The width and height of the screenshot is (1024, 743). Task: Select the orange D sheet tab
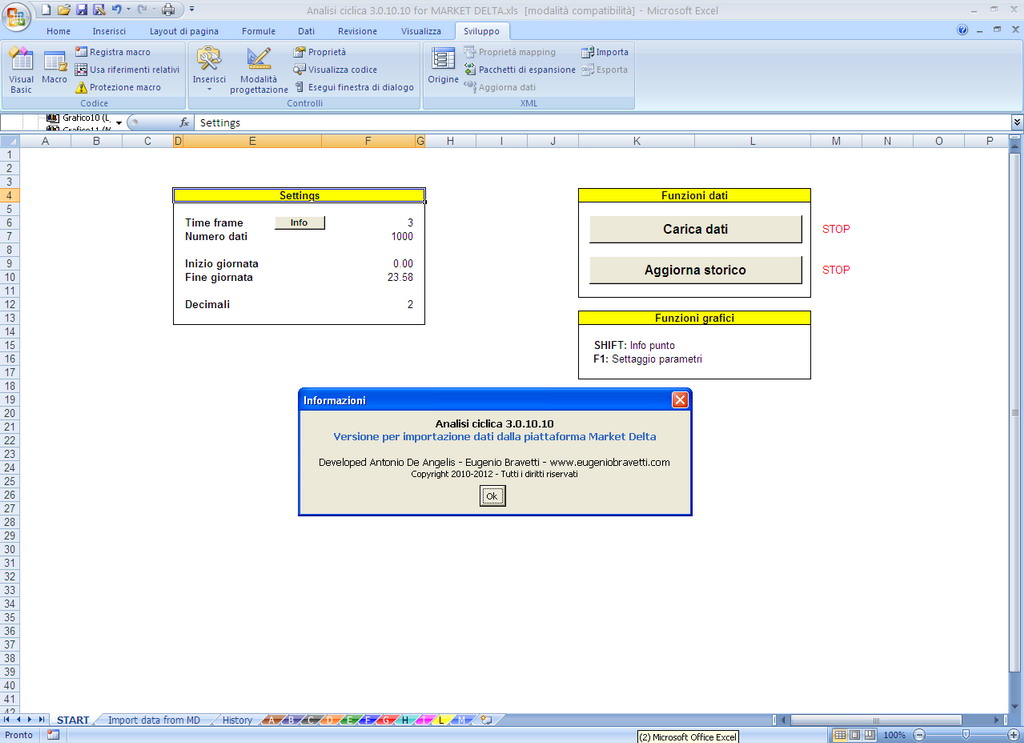tap(330, 719)
